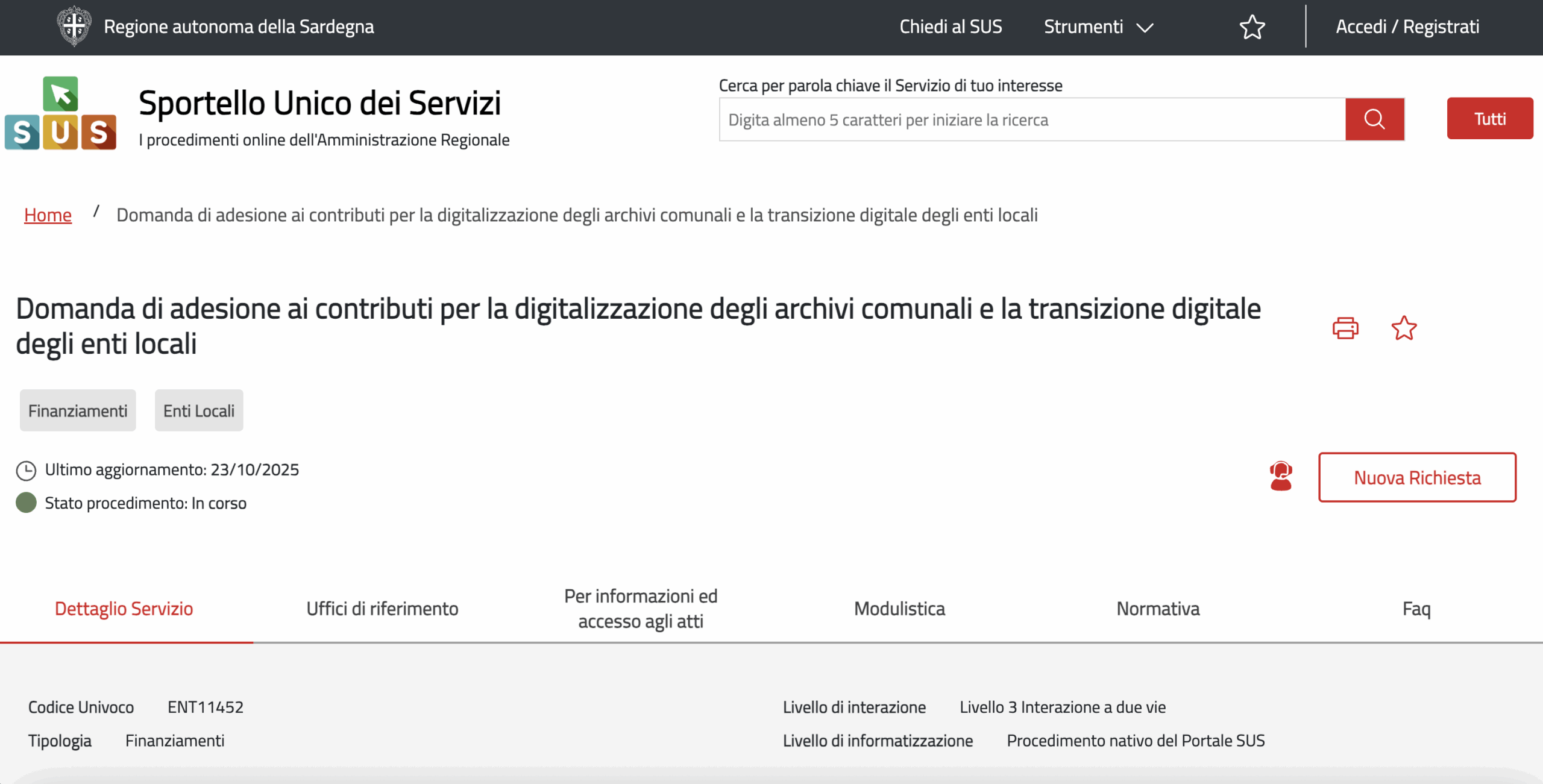Print the service page via printer icon
Image resolution: width=1543 pixels, height=784 pixels.
pos(1345,328)
